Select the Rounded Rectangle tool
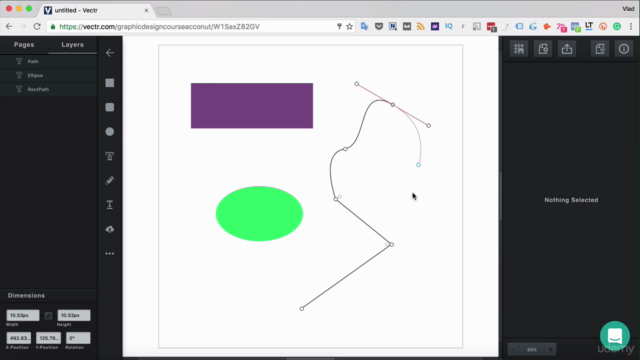The height and width of the screenshot is (360, 640). [110, 107]
